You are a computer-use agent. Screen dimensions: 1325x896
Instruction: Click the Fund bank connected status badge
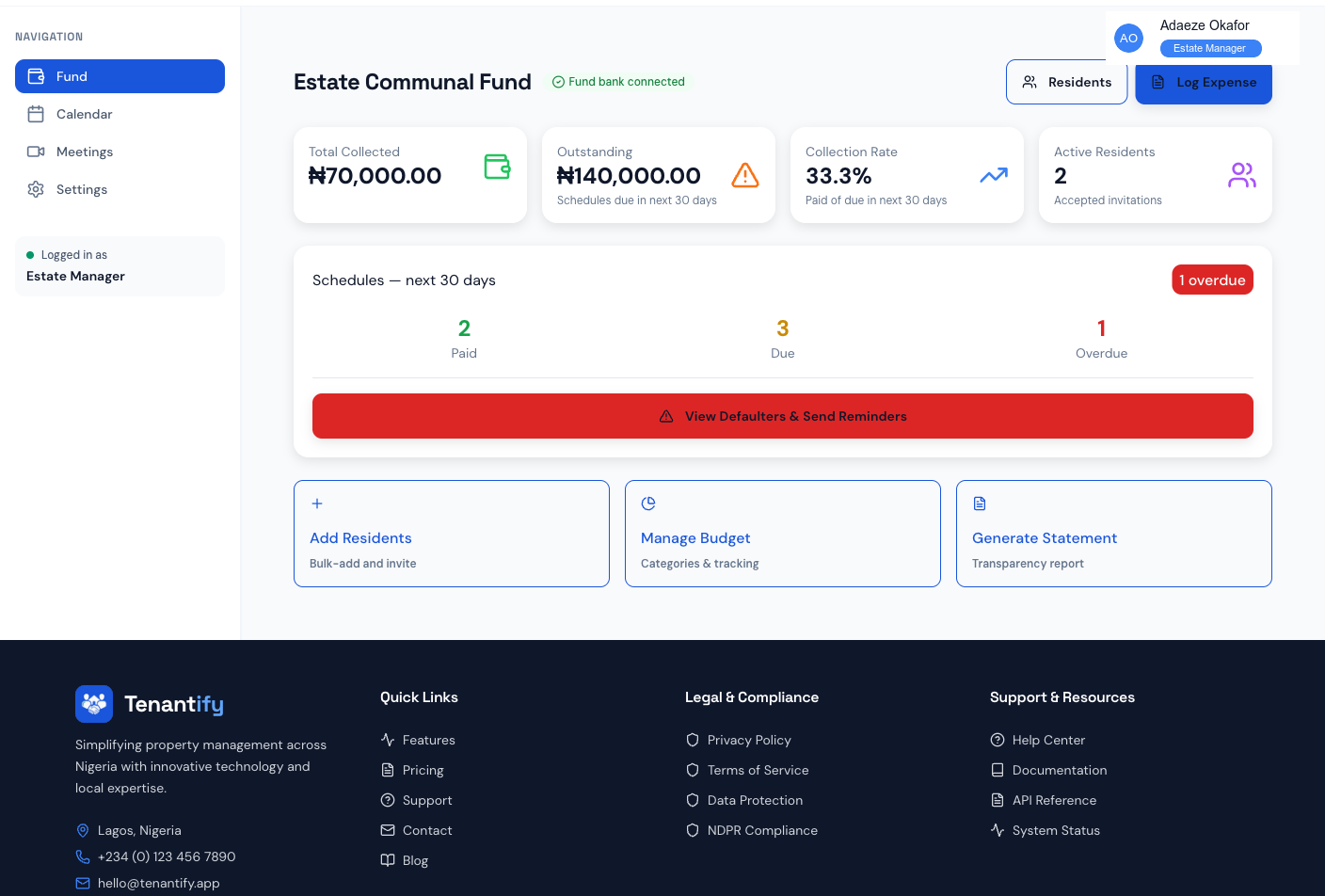[618, 82]
